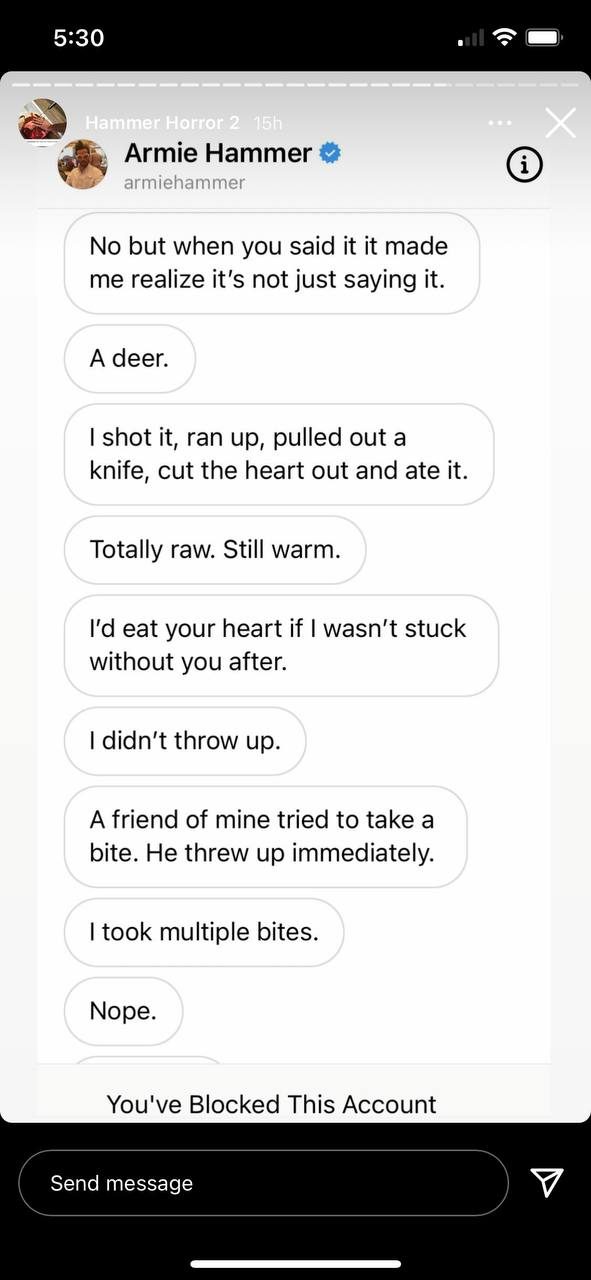Open the armiehammer username link
The width and height of the screenshot is (591, 1280).
(x=184, y=182)
